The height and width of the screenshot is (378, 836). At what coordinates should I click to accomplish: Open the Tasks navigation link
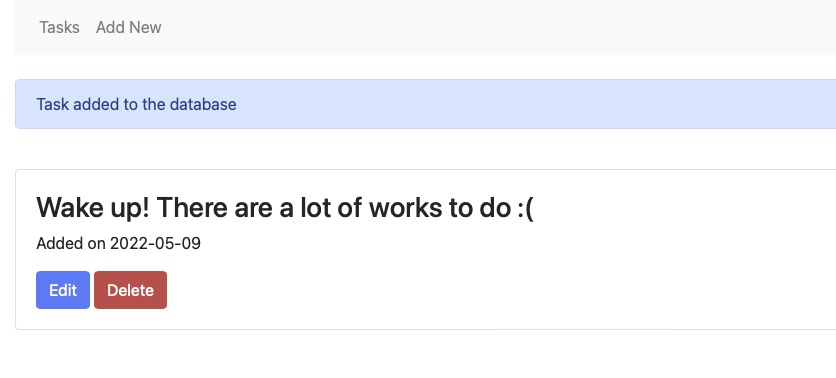(59, 27)
